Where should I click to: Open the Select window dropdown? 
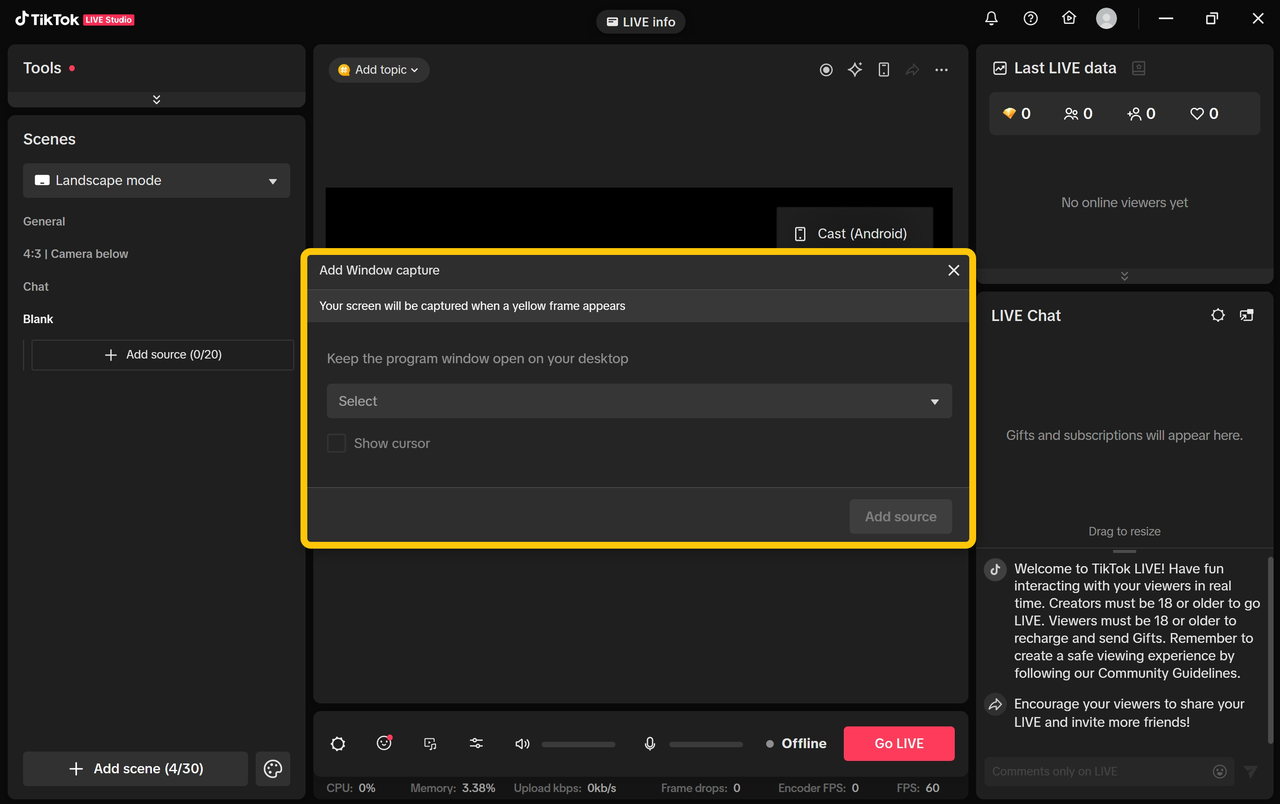639,401
